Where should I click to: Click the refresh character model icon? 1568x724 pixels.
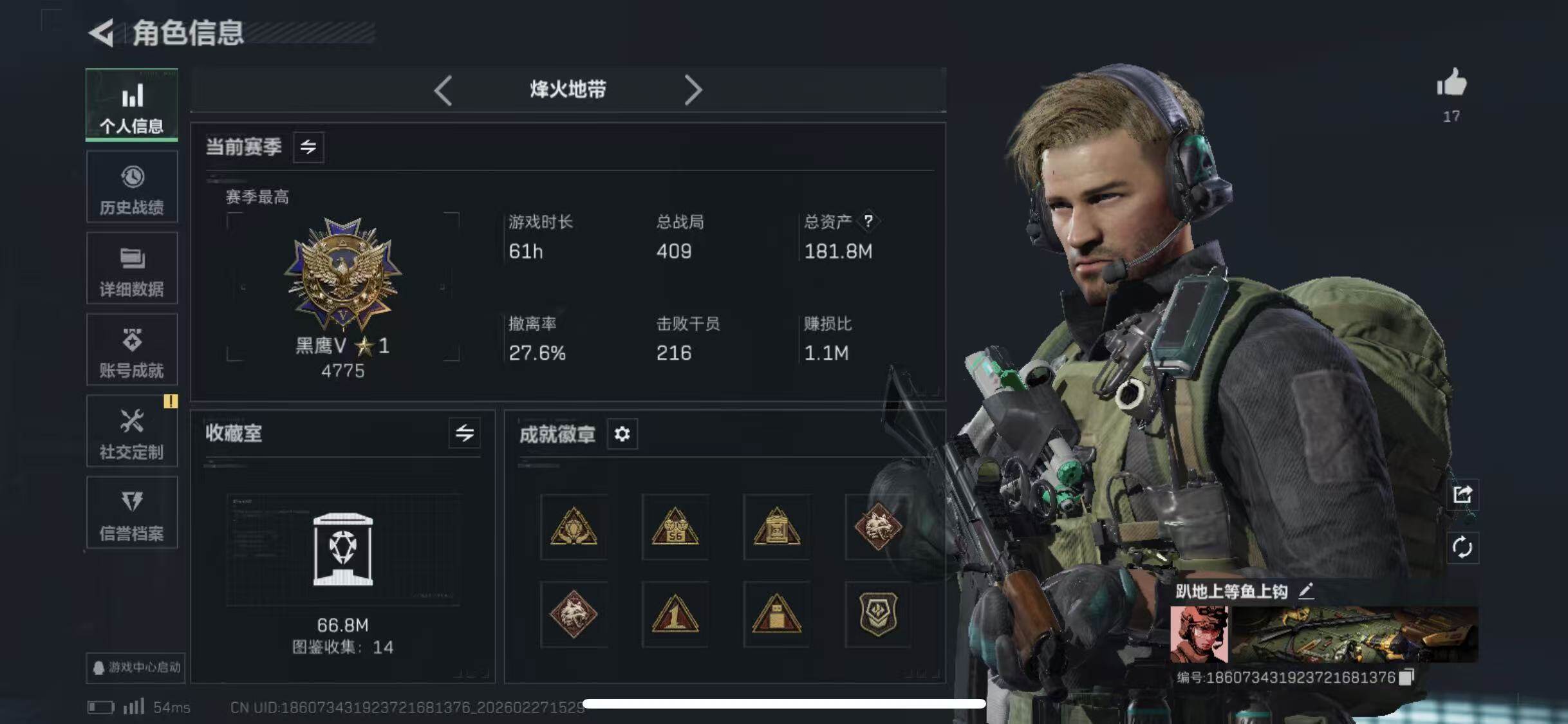point(1462,548)
